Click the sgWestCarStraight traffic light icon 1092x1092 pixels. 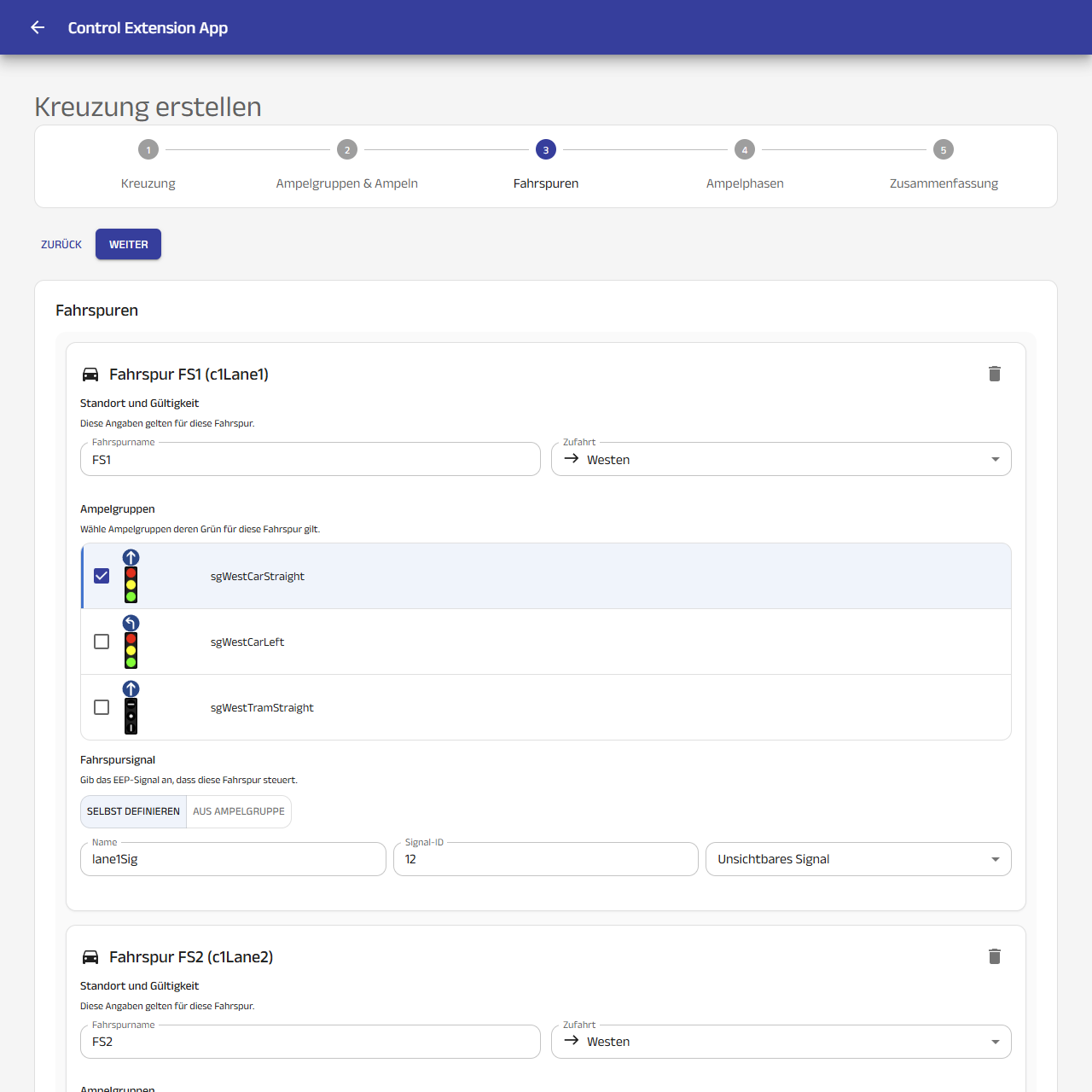(x=131, y=576)
